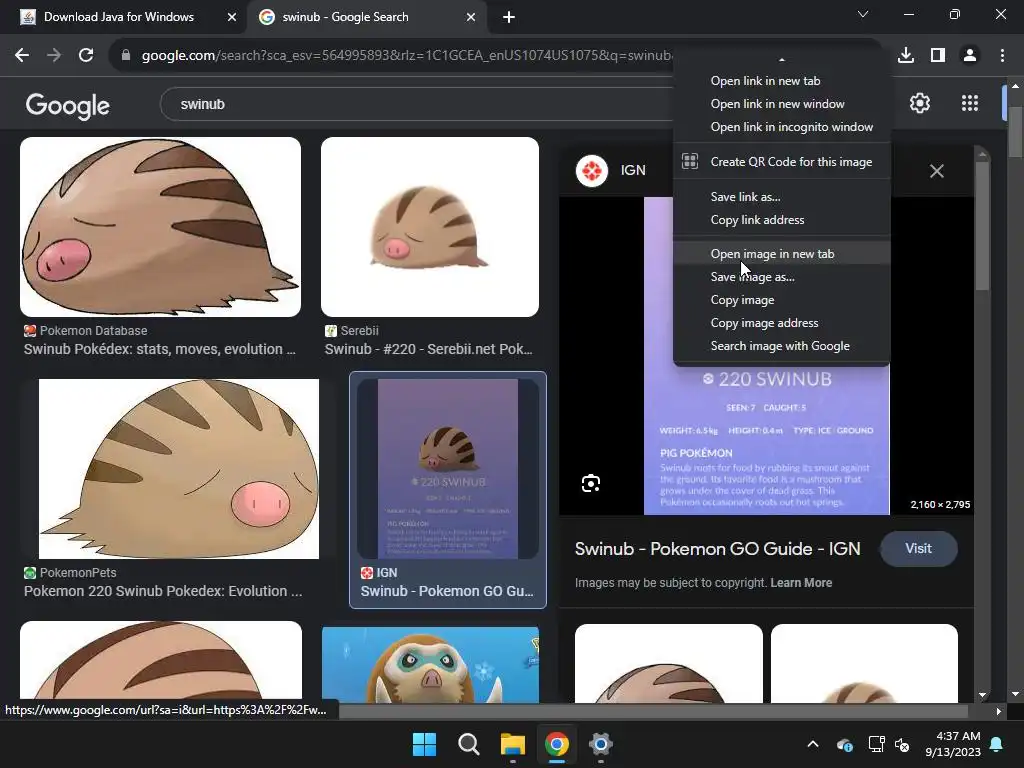Click the browser address bar URL
Image resolution: width=1024 pixels, height=768 pixels.
point(406,56)
